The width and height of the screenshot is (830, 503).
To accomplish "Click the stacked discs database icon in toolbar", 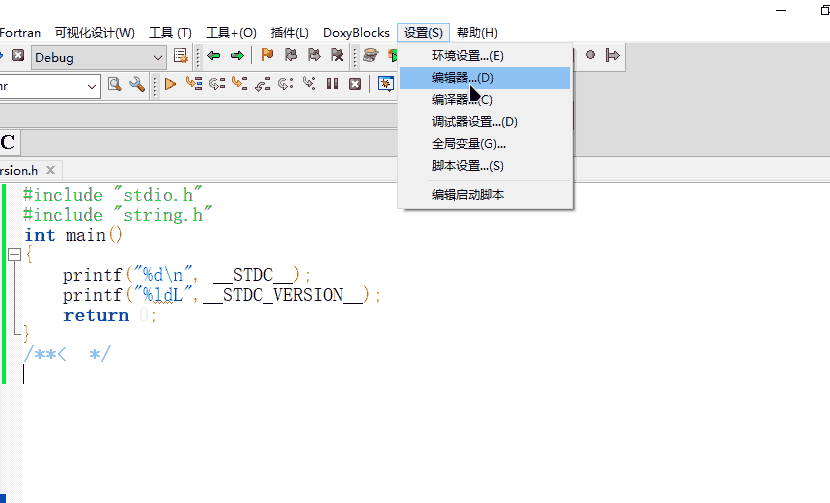I will point(371,55).
